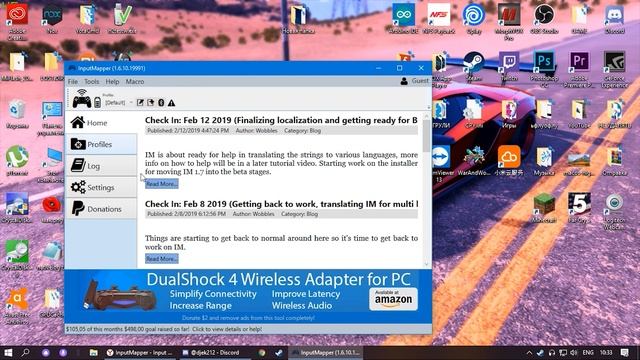Click the Arduino IDE desktop icon
Screen dimensions: 640x360
[x=403, y=18]
